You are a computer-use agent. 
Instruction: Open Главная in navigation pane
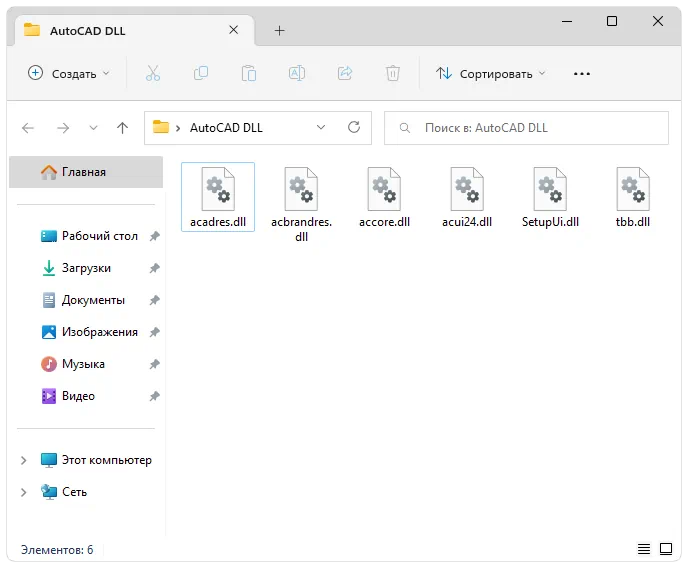(86, 172)
